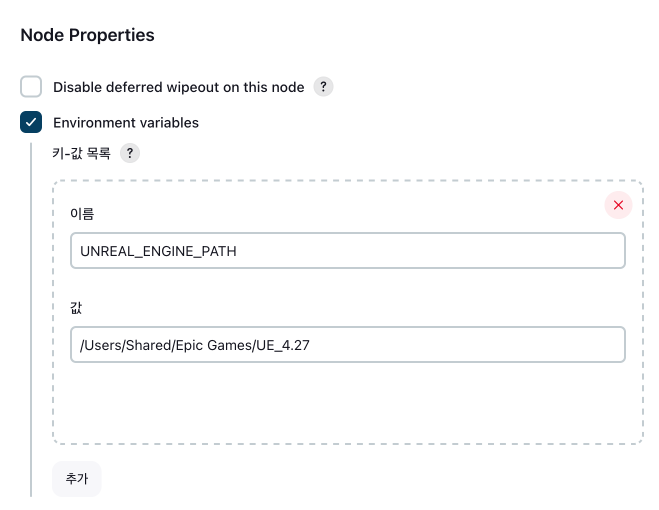Click the vertical indent line under Environment variables
The image size is (659, 510).
[x=31, y=320]
